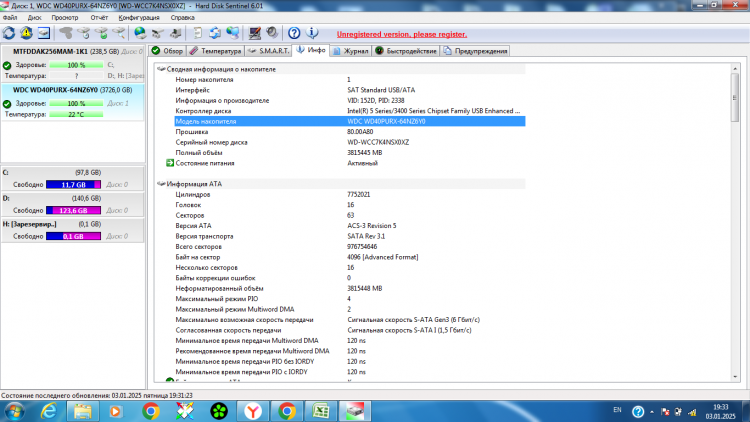This screenshot has width=750, height=422.
Task: Click the Версия ATA row
Action: pyautogui.click(x=350, y=226)
